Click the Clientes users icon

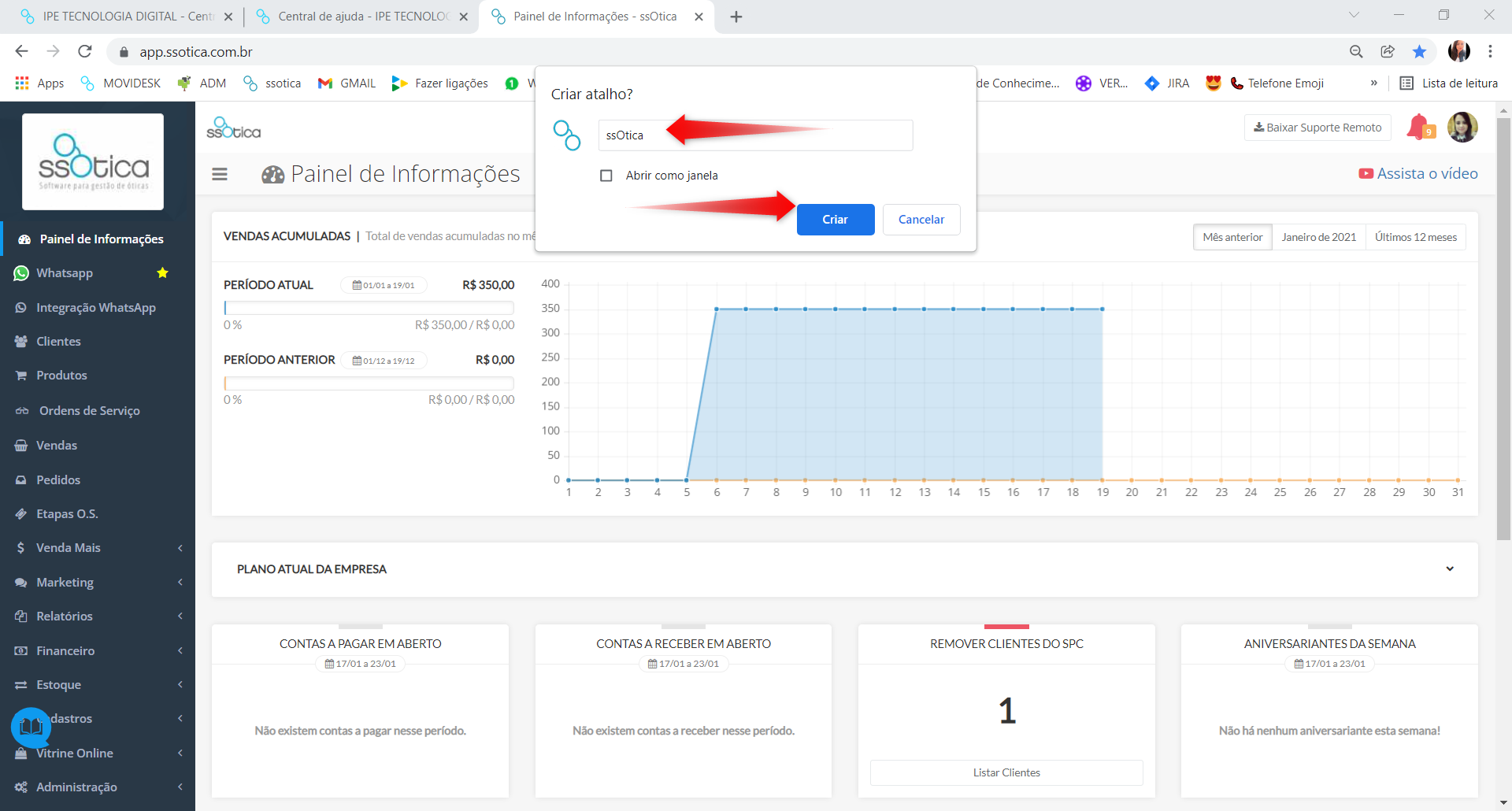click(21, 342)
